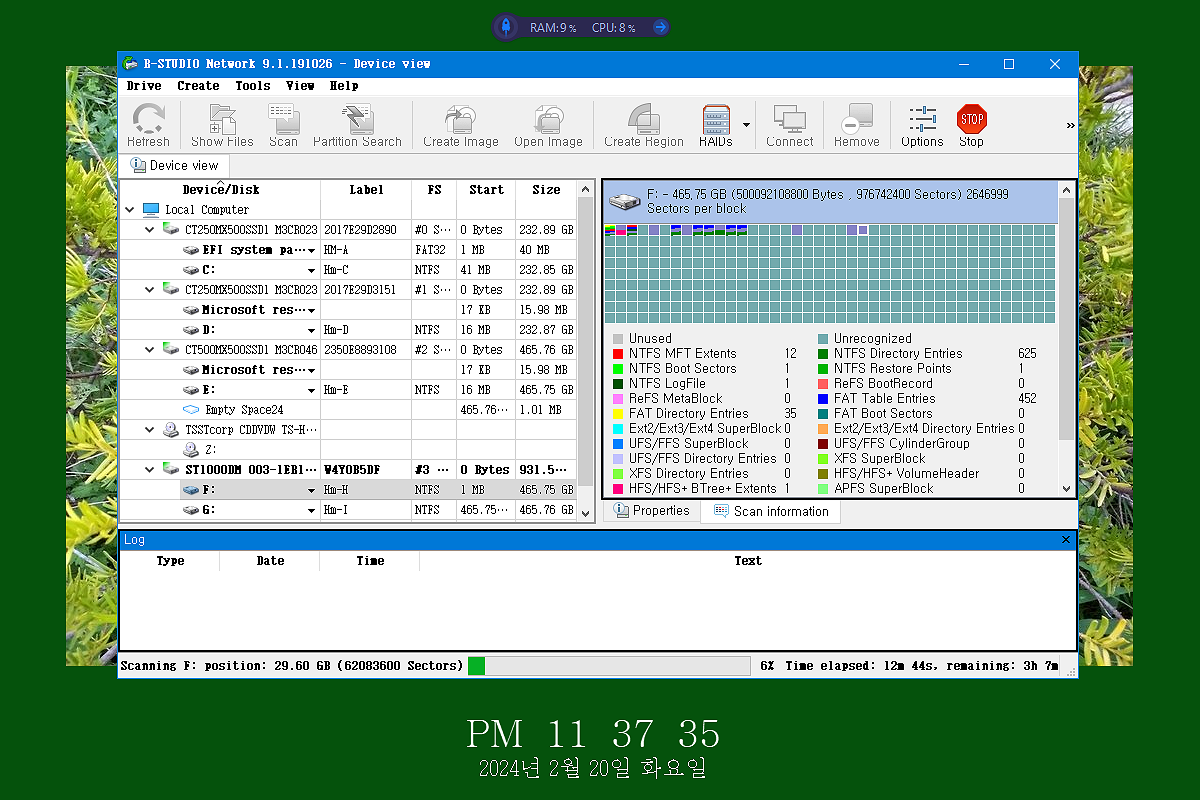Image resolution: width=1200 pixels, height=800 pixels.
Task: Collapse the CT500MX500SSD1 disk node
Action: (150, 350)
